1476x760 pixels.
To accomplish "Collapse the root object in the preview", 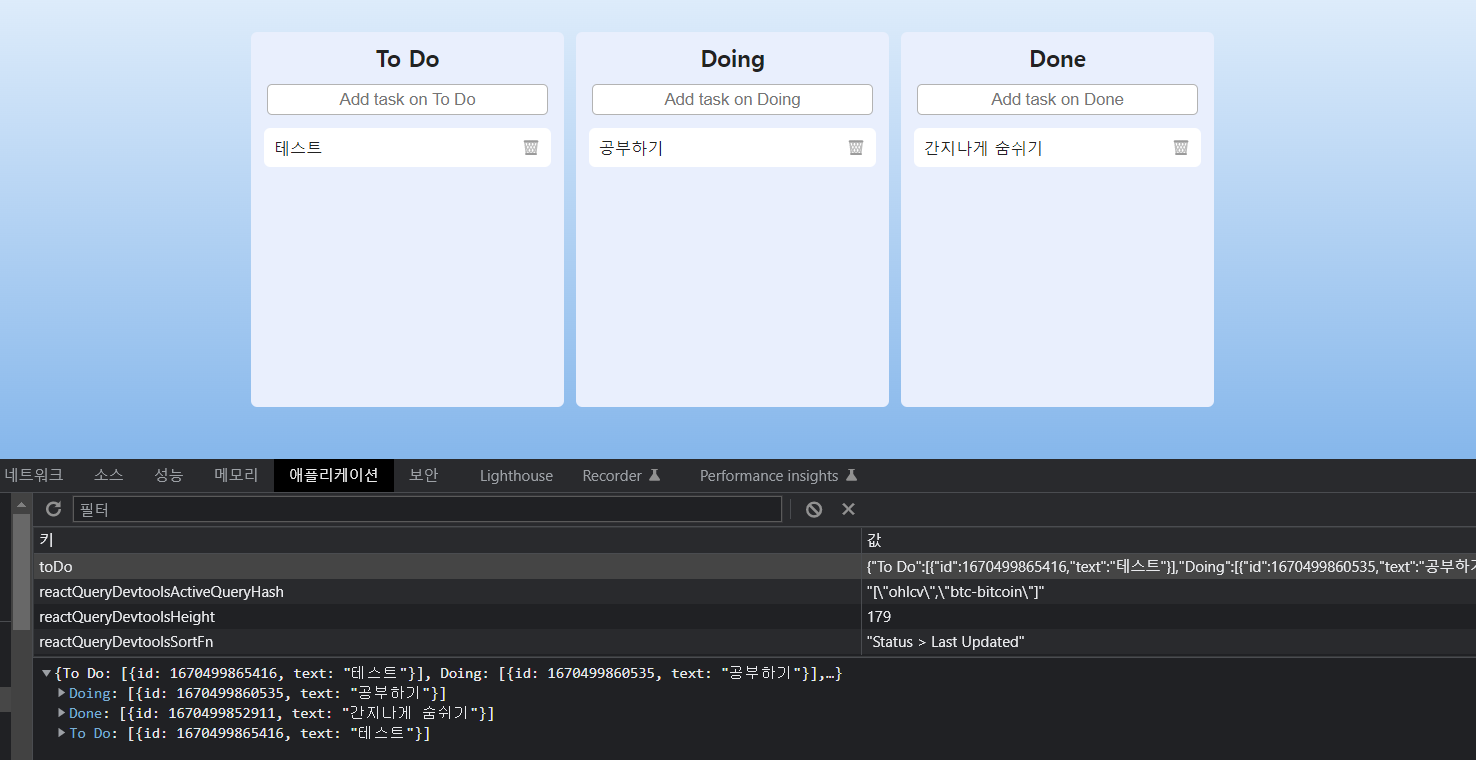I will pos(47,674).
